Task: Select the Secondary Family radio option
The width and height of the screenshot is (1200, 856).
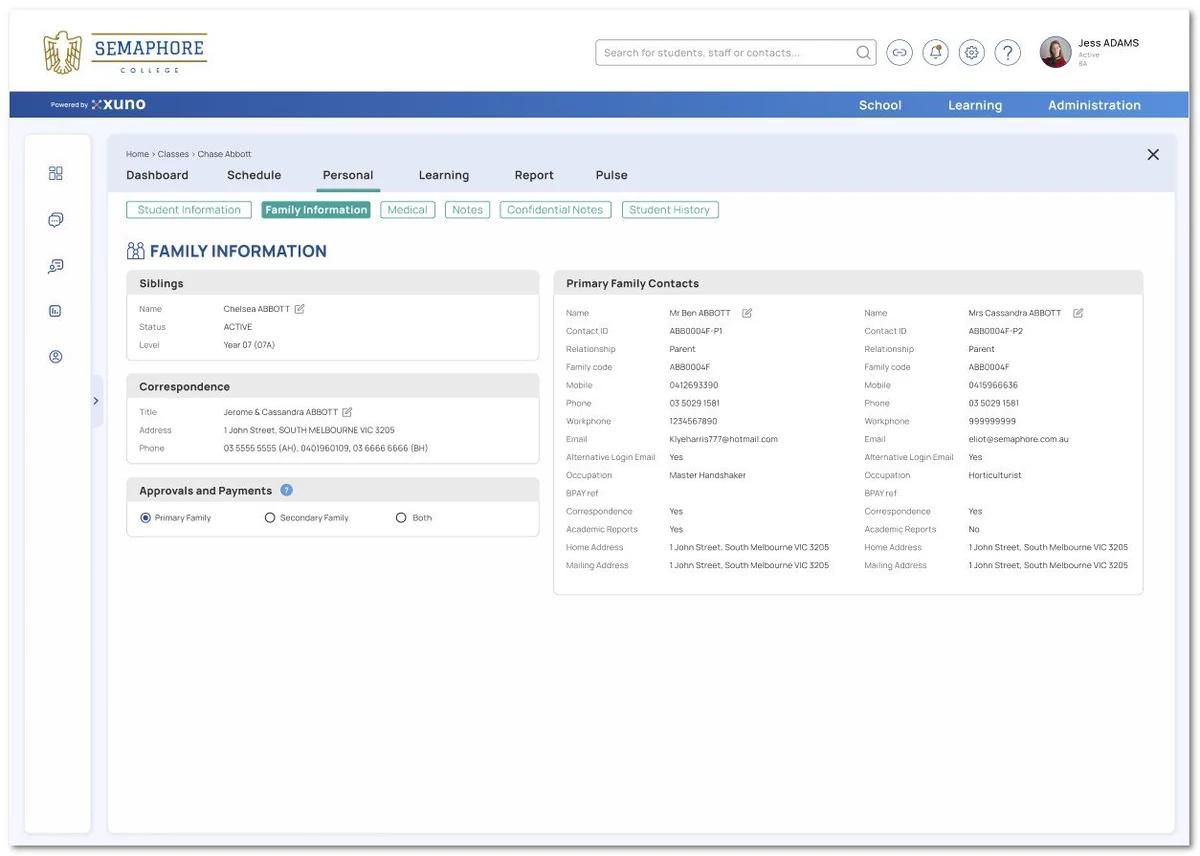Action: coord(270,518)
